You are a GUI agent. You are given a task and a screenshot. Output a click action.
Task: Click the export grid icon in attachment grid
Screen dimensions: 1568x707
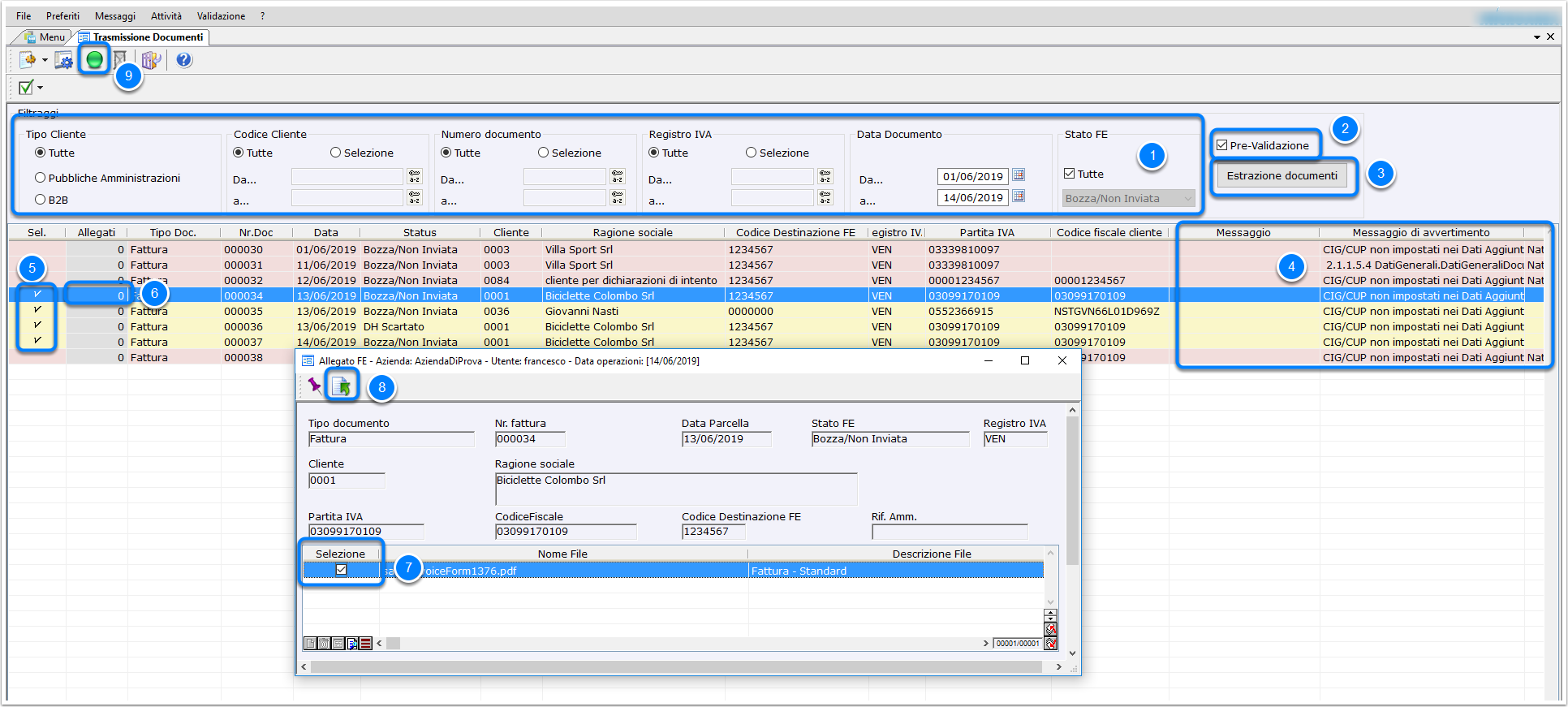(x=352, y=644)
